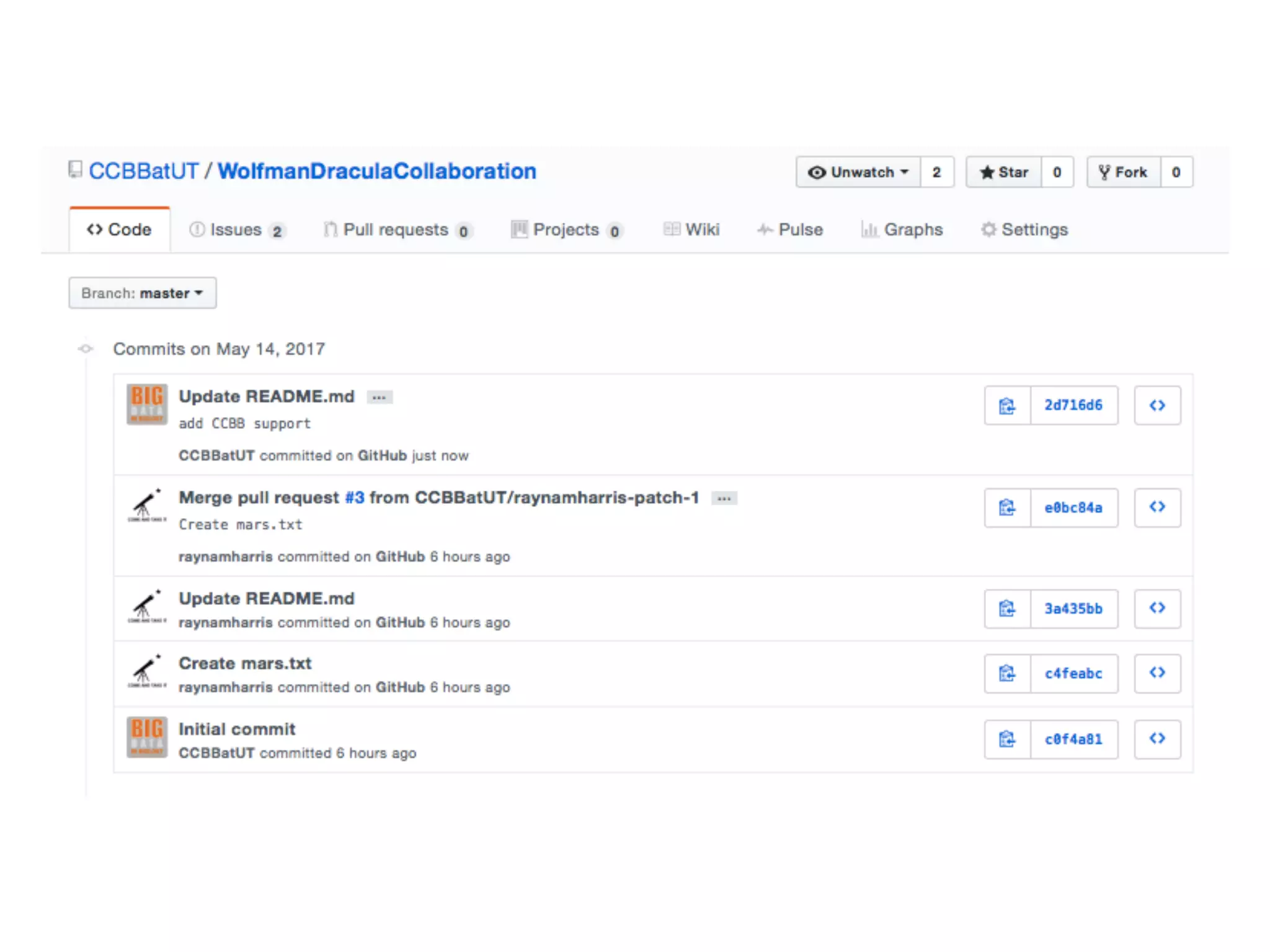This screenshot has width=1270, height=952.
Task: Open pull request #3 link
Action: tap(354, 498)
